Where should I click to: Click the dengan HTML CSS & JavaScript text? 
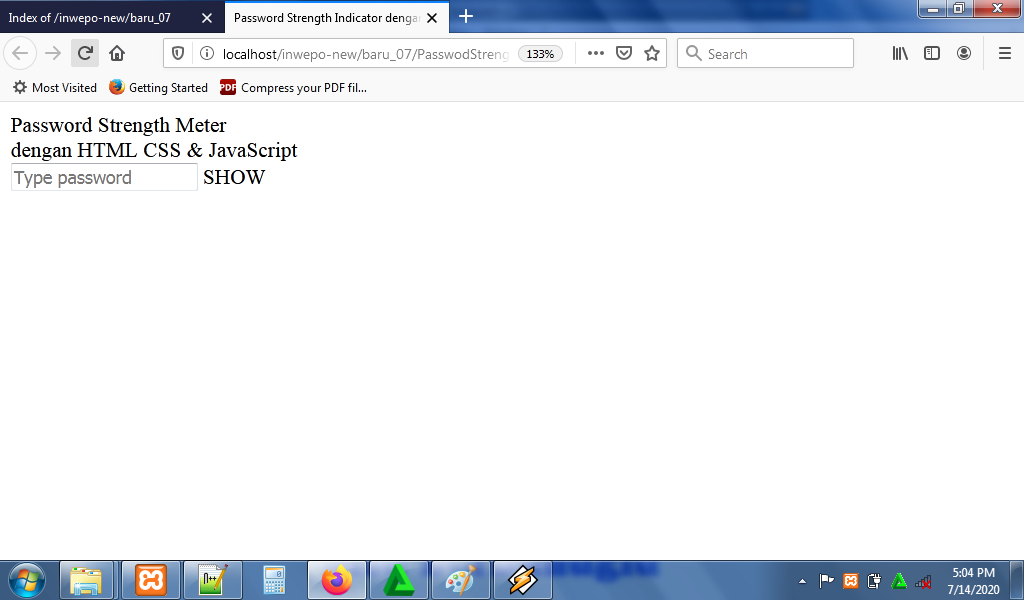tap(154, 150)
